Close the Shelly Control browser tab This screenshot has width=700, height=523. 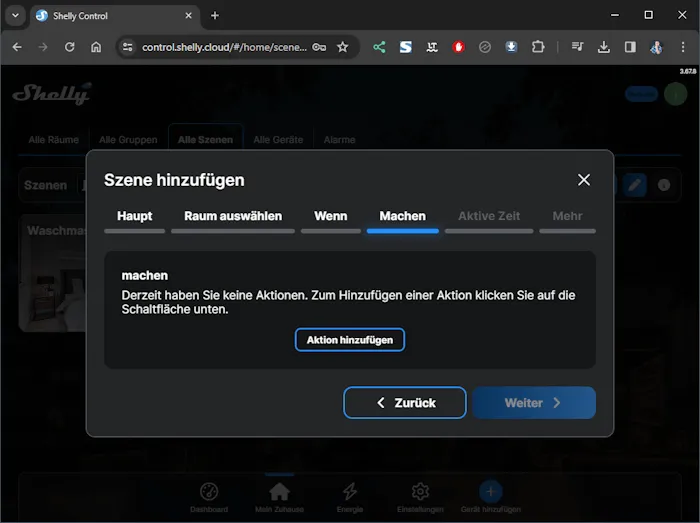190,15
